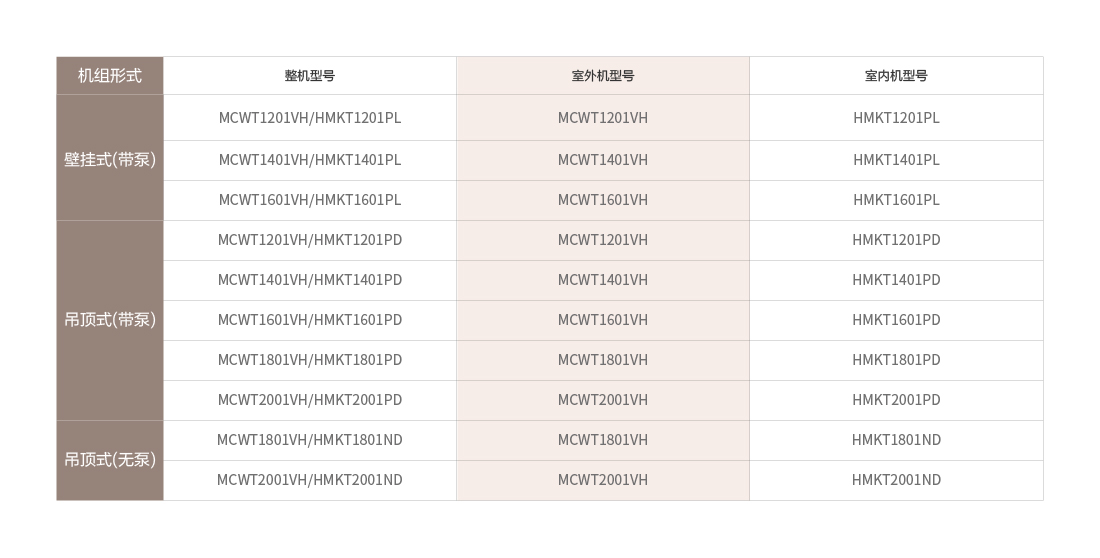Select MCWT1401VH/HMKT1401PL model cell
The height and width of the screenshot is (558, 1100).
pyautogui.click(x=309, y=161)
